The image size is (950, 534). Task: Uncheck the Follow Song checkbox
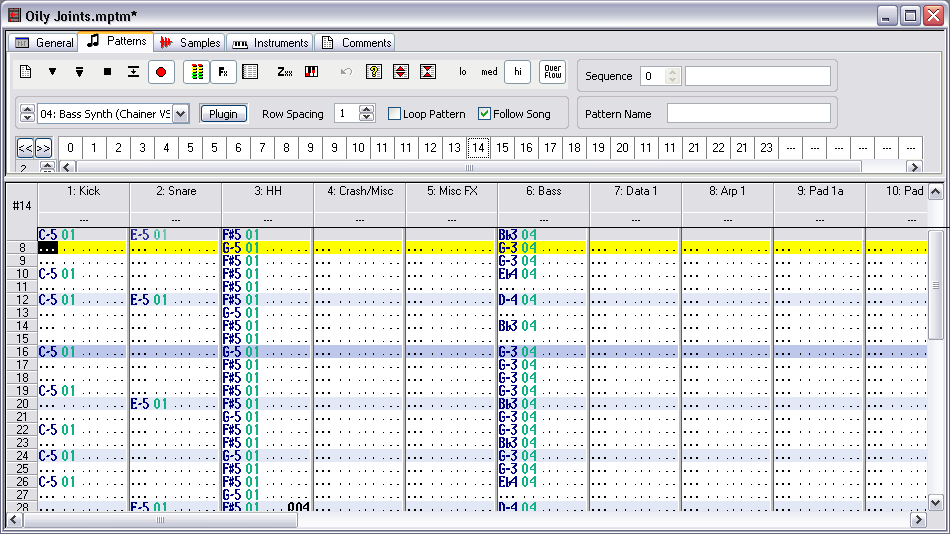485,114
